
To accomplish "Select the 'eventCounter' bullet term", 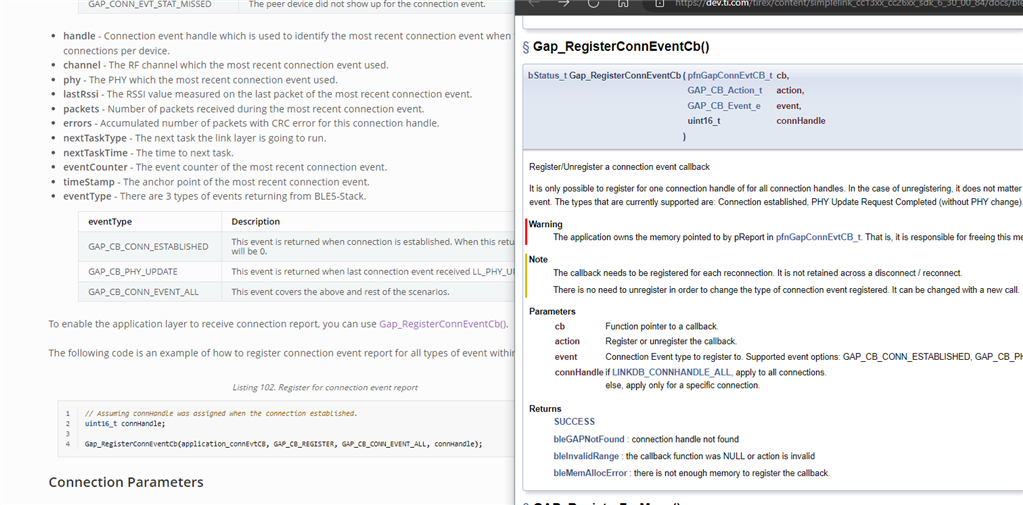I will pyautogui.click(x=93, y=167).
